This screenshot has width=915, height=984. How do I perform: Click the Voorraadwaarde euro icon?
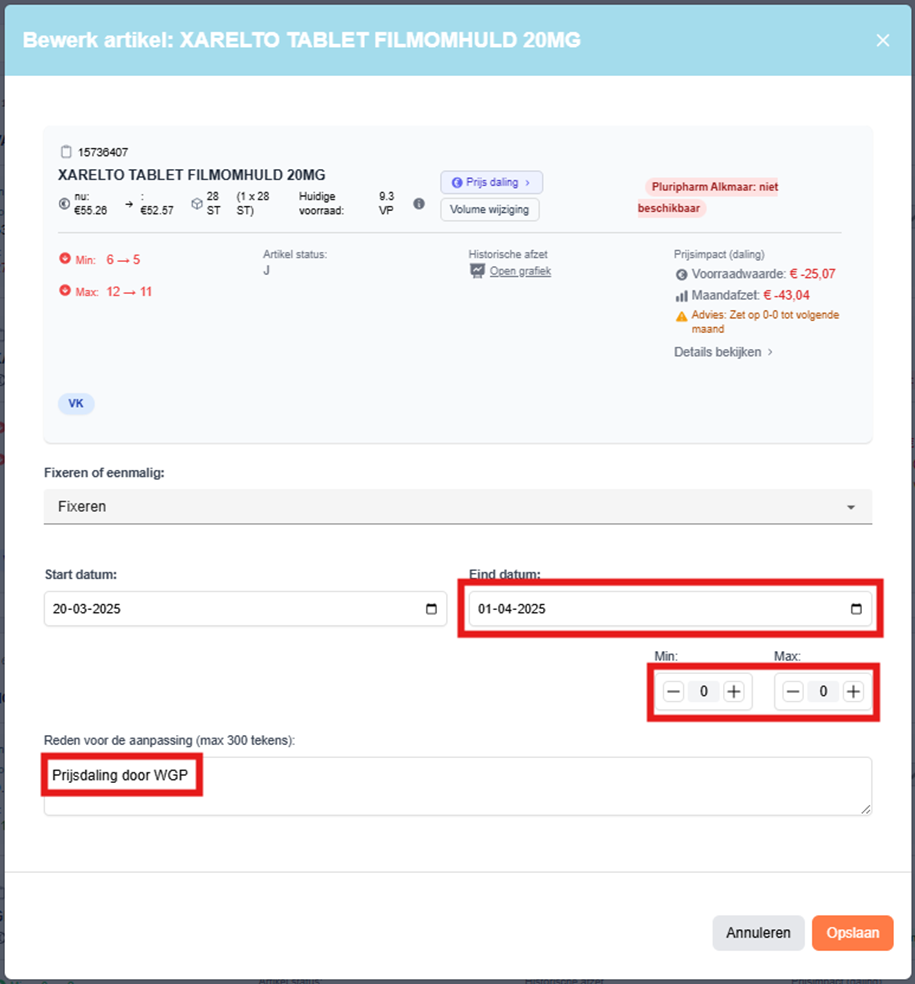click(x=681, y=275)
